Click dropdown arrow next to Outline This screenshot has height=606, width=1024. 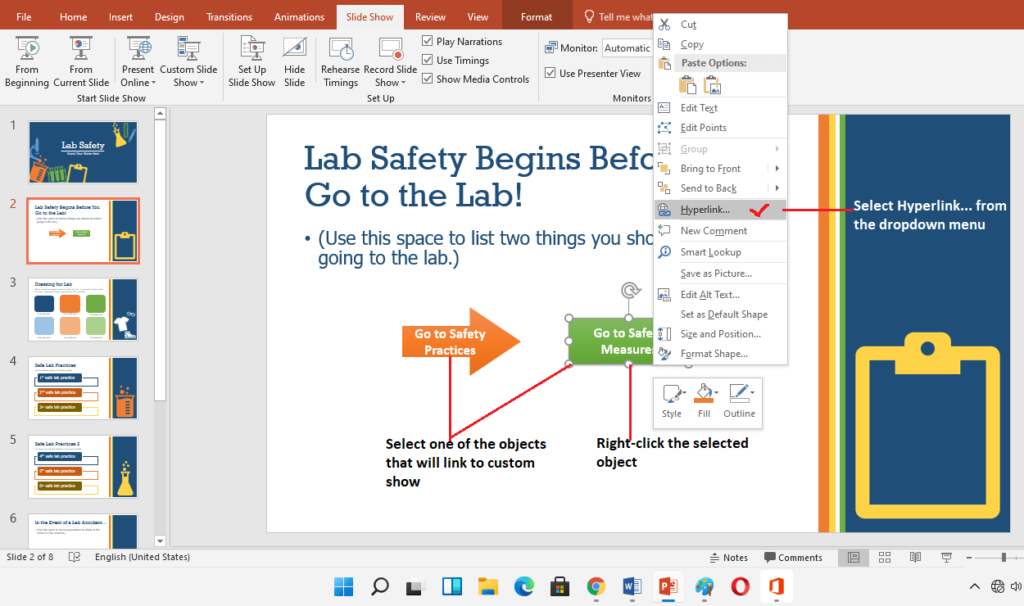(752, 392)
